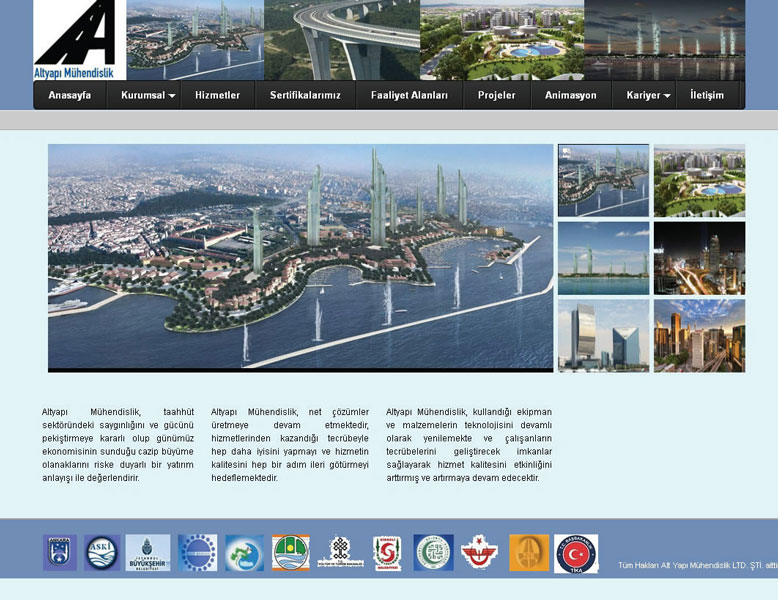778x600 pixels.
Task: Click the night fountain towers banner image
Action: 664,40
